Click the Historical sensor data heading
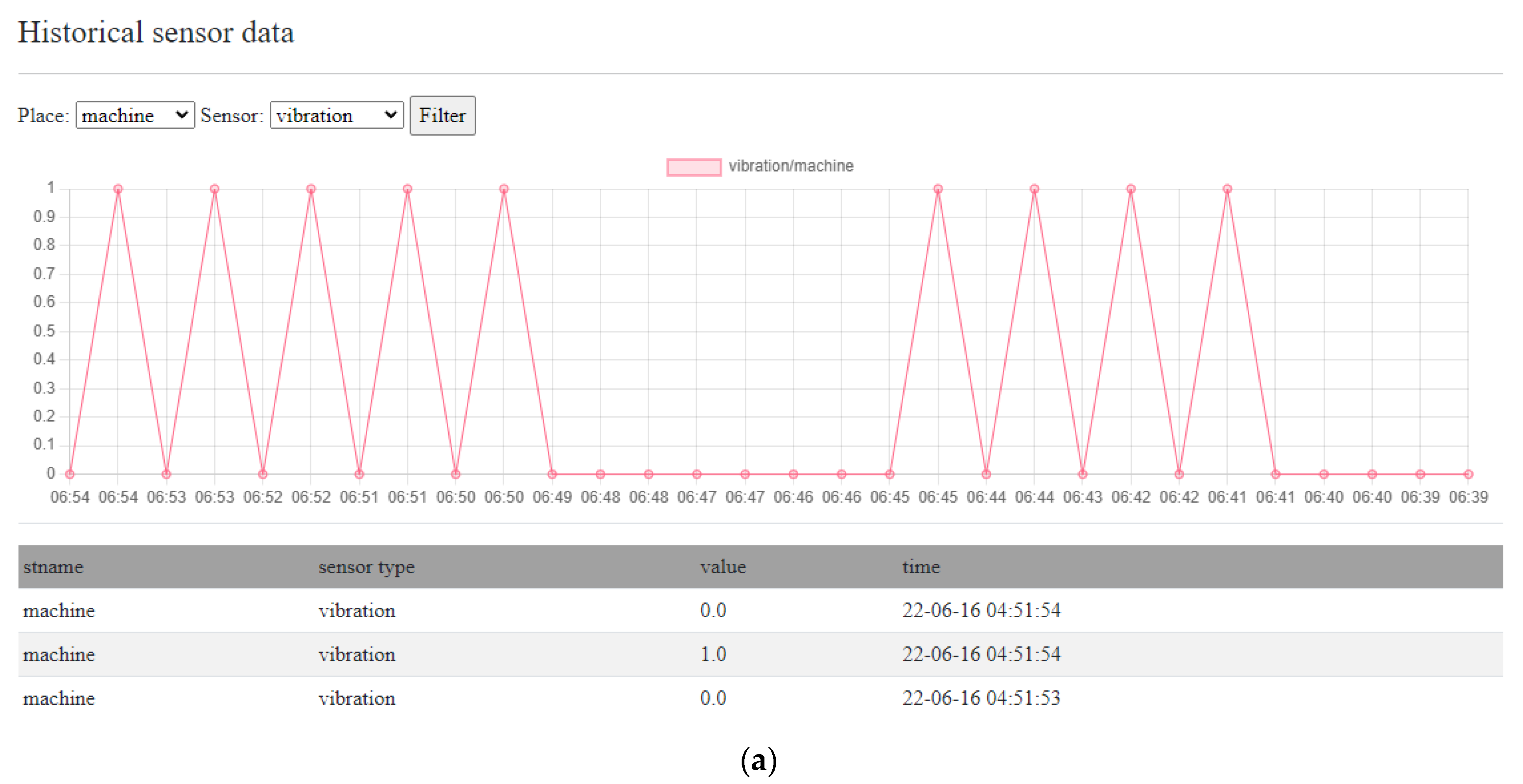The image size is (1523, 784). (155, 32)
